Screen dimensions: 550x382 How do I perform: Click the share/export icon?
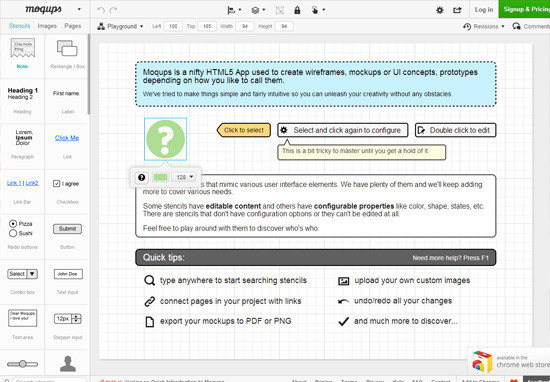click(457, 10)
